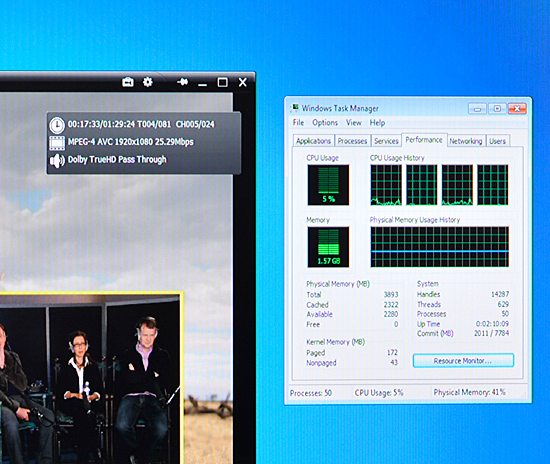Viewport: 550px width, 464px height.
Task: Click the Up Time value 0:02:10:09
Action: pos(492,323)
